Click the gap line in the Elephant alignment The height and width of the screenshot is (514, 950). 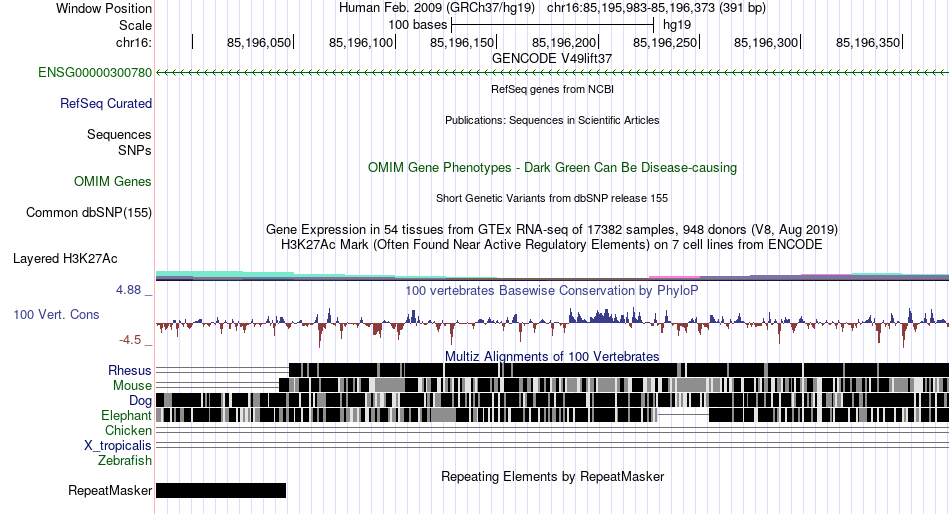pyautogui.click(x=683, y=415)
